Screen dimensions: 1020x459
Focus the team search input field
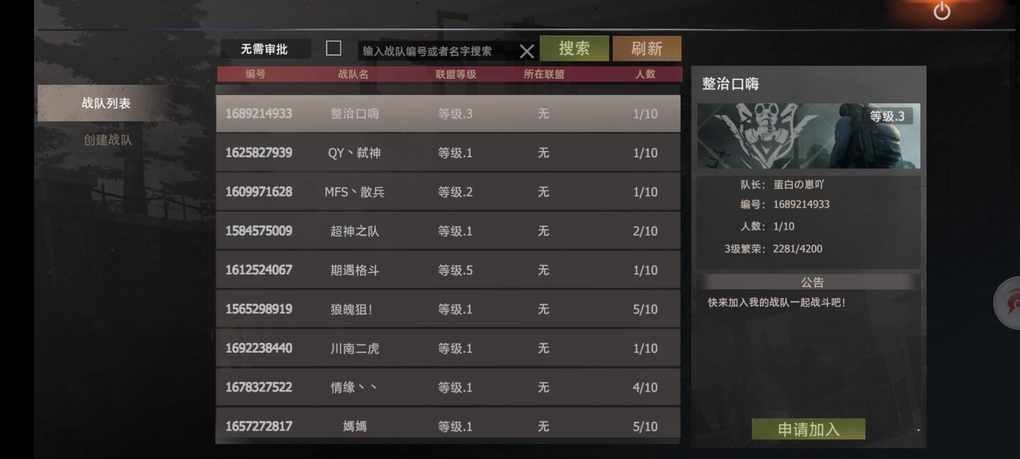click(438, 51)
